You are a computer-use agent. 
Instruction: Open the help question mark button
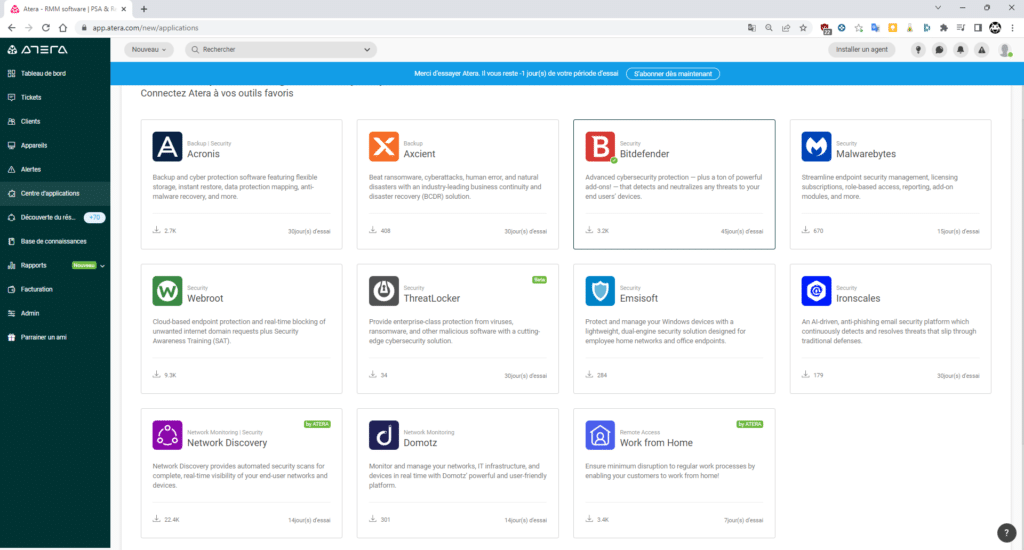tap(1006, 532)
